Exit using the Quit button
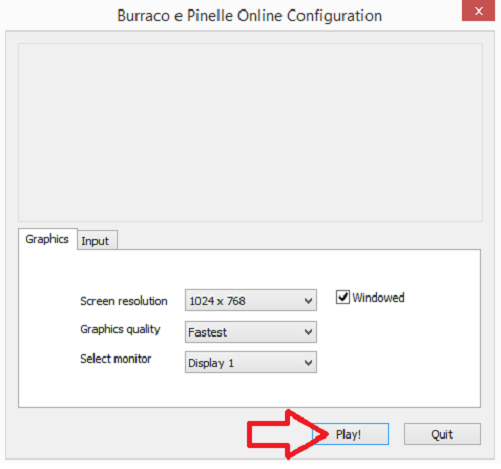The image size is (501, 469). pos(442,434)
